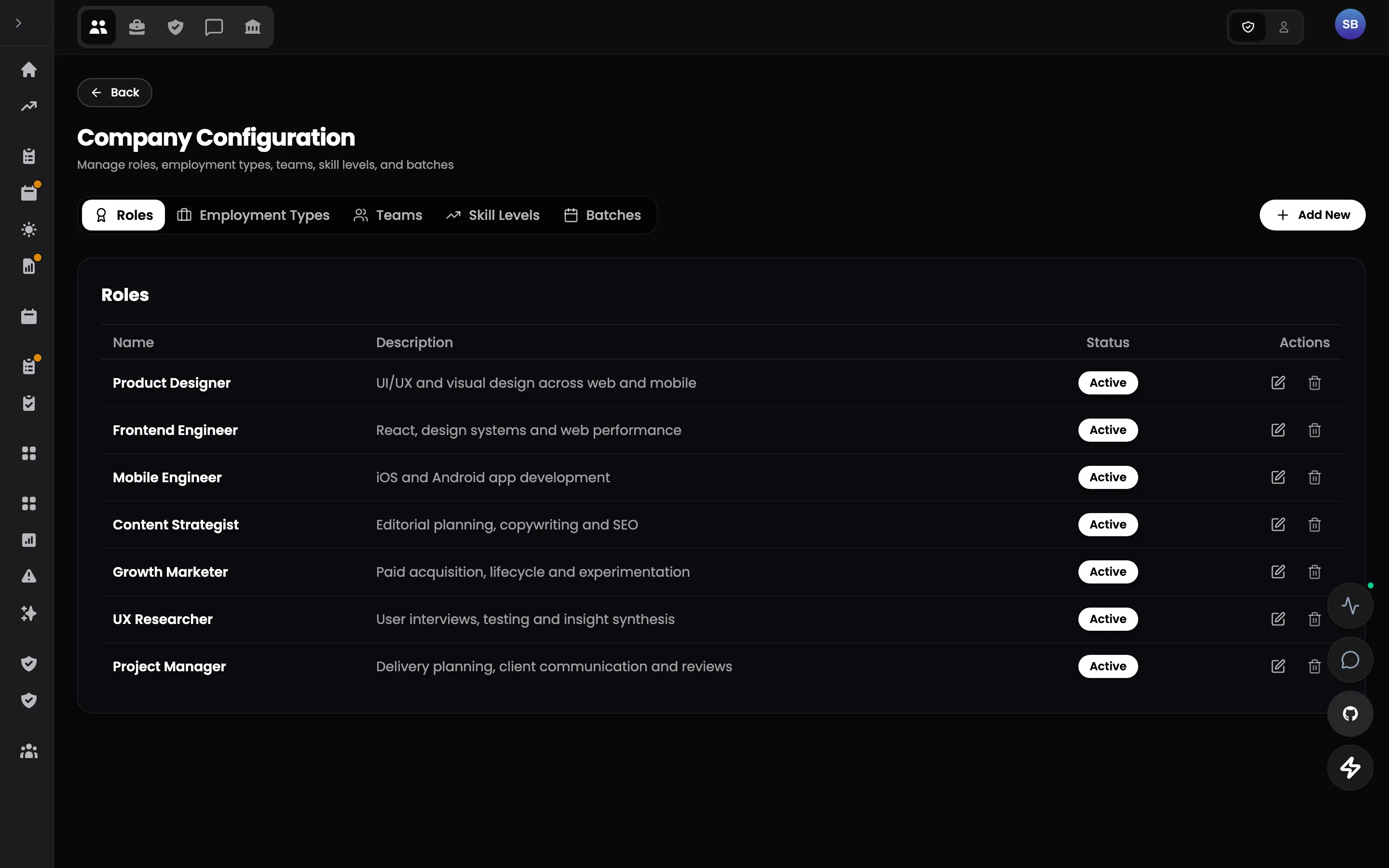
Task: Open the people module icon in top bar
Action: (98, 27)
